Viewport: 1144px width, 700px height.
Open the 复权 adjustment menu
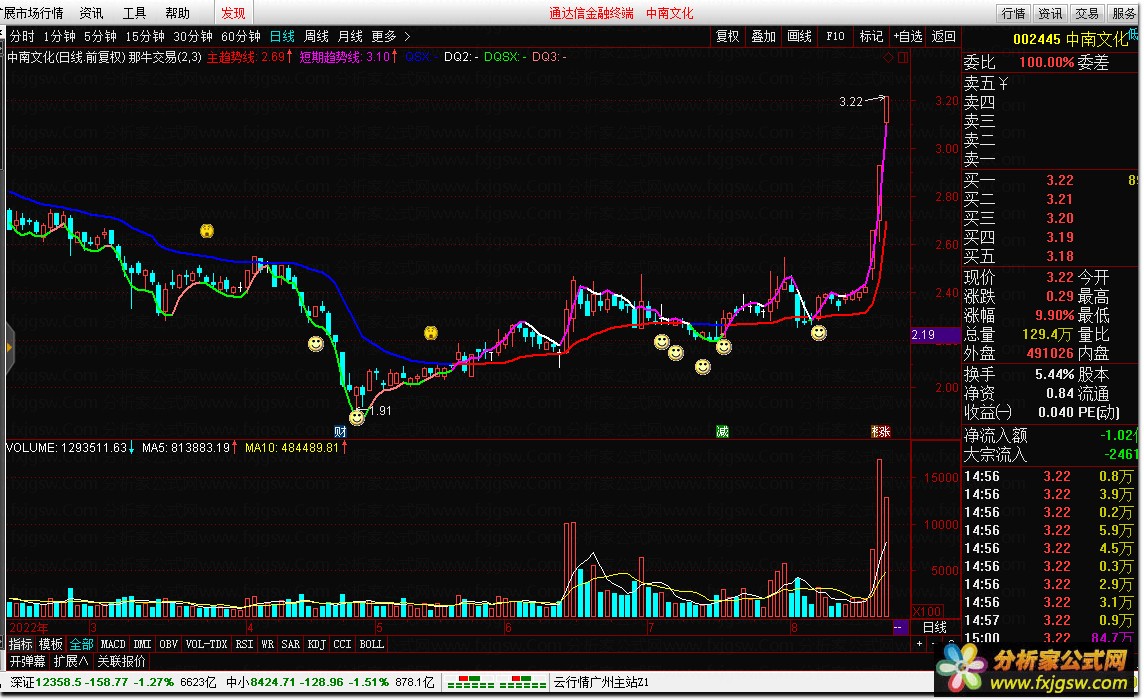[727, 36]
